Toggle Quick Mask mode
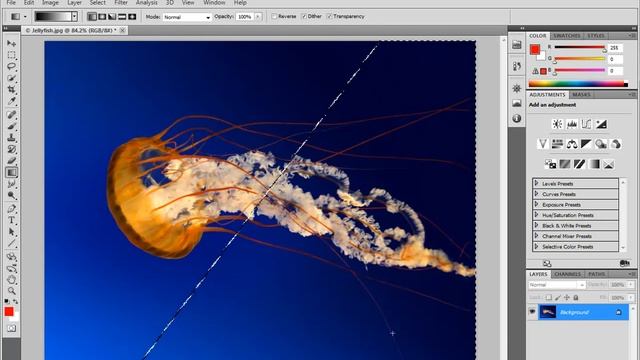640x360 pixels. [11, 328]
